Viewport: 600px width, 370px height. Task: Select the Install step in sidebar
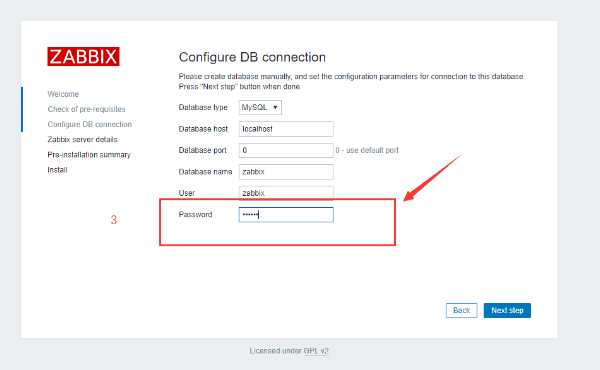(57, 170)
